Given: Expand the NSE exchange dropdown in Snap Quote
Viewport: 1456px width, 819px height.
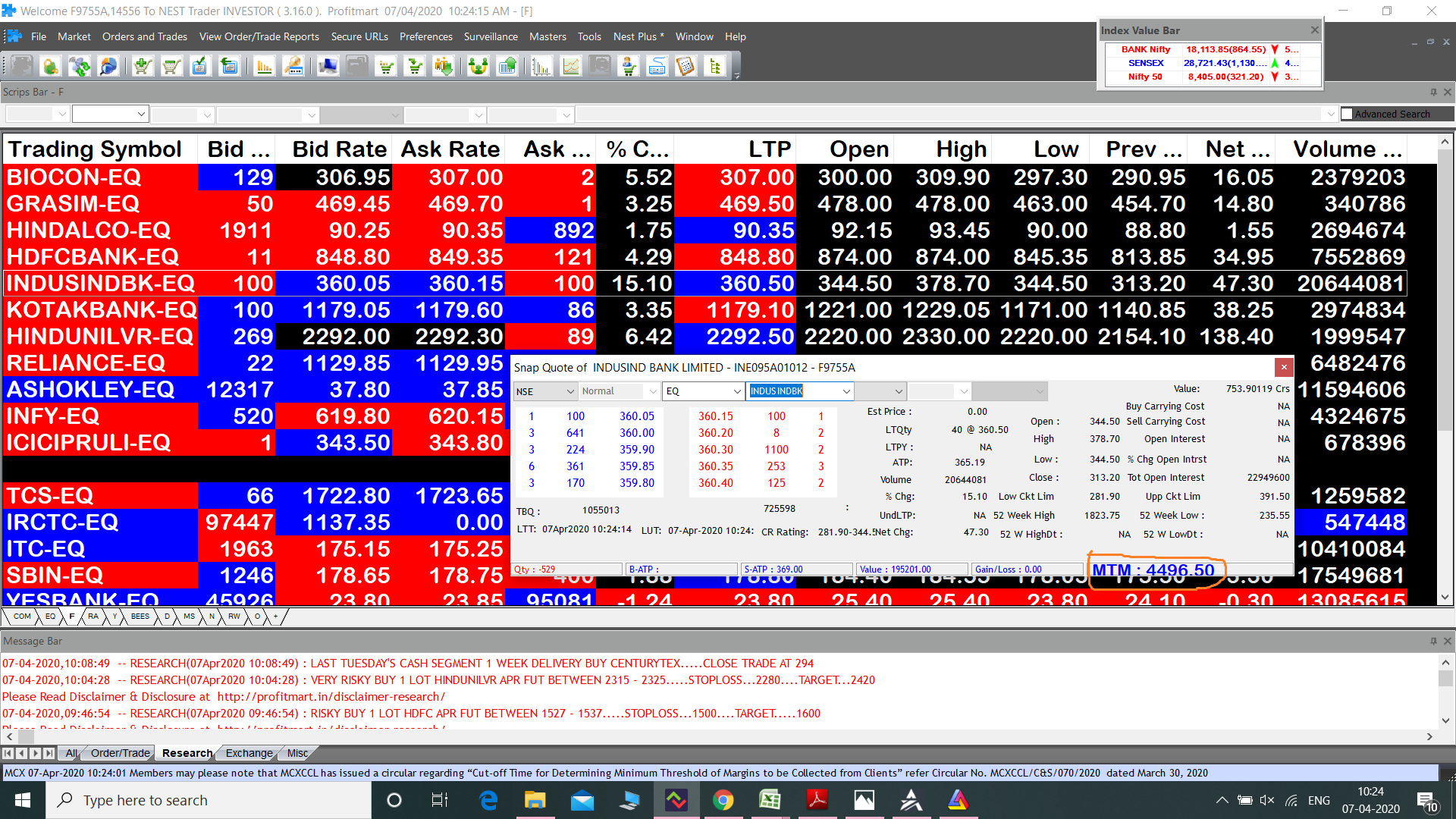Looking at the screenshot, I should pyautogui.click(x=569, y=391).
